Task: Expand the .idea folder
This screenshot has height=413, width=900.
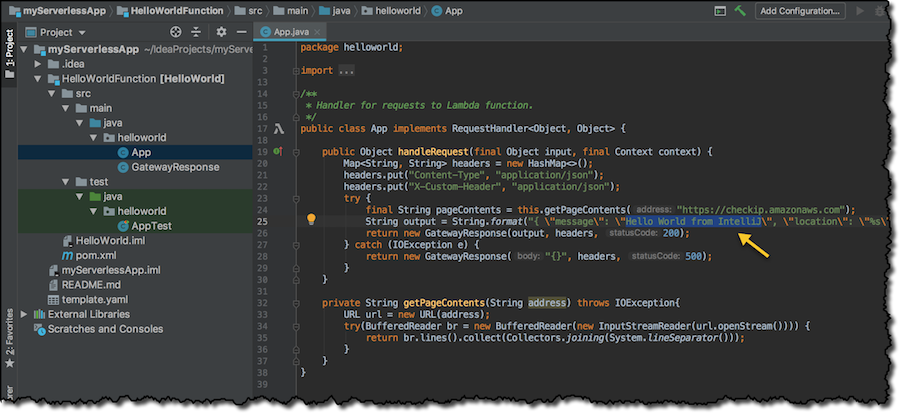Action: [38, 64]
